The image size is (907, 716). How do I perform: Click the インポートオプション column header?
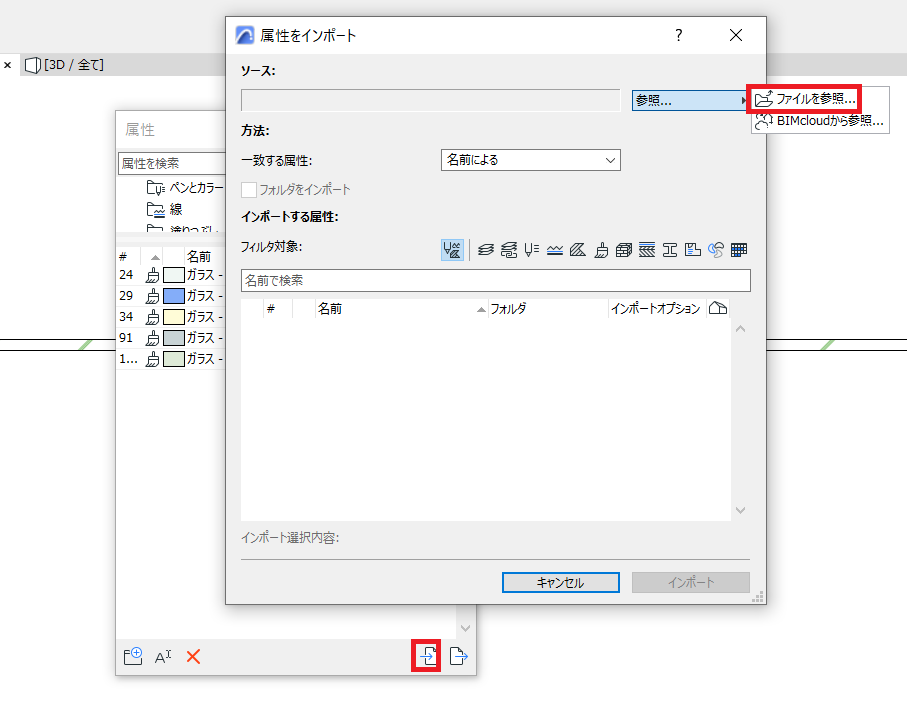click(x=656, y=308)
